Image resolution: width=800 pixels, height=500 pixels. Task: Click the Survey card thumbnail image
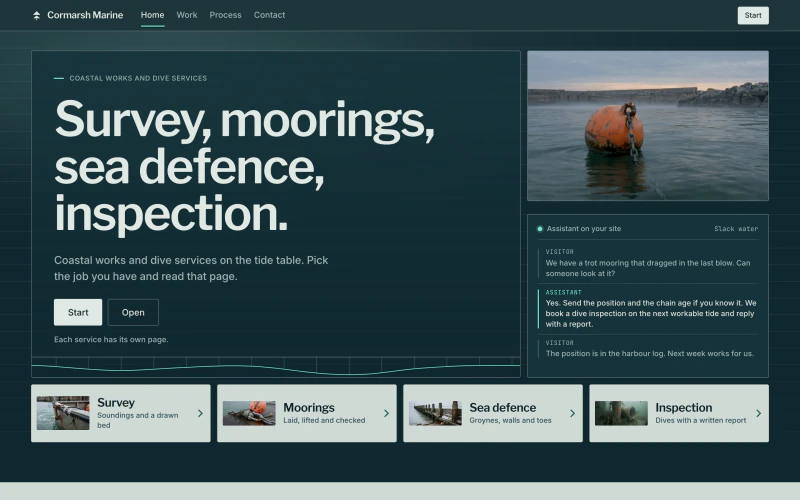(63, 413)
